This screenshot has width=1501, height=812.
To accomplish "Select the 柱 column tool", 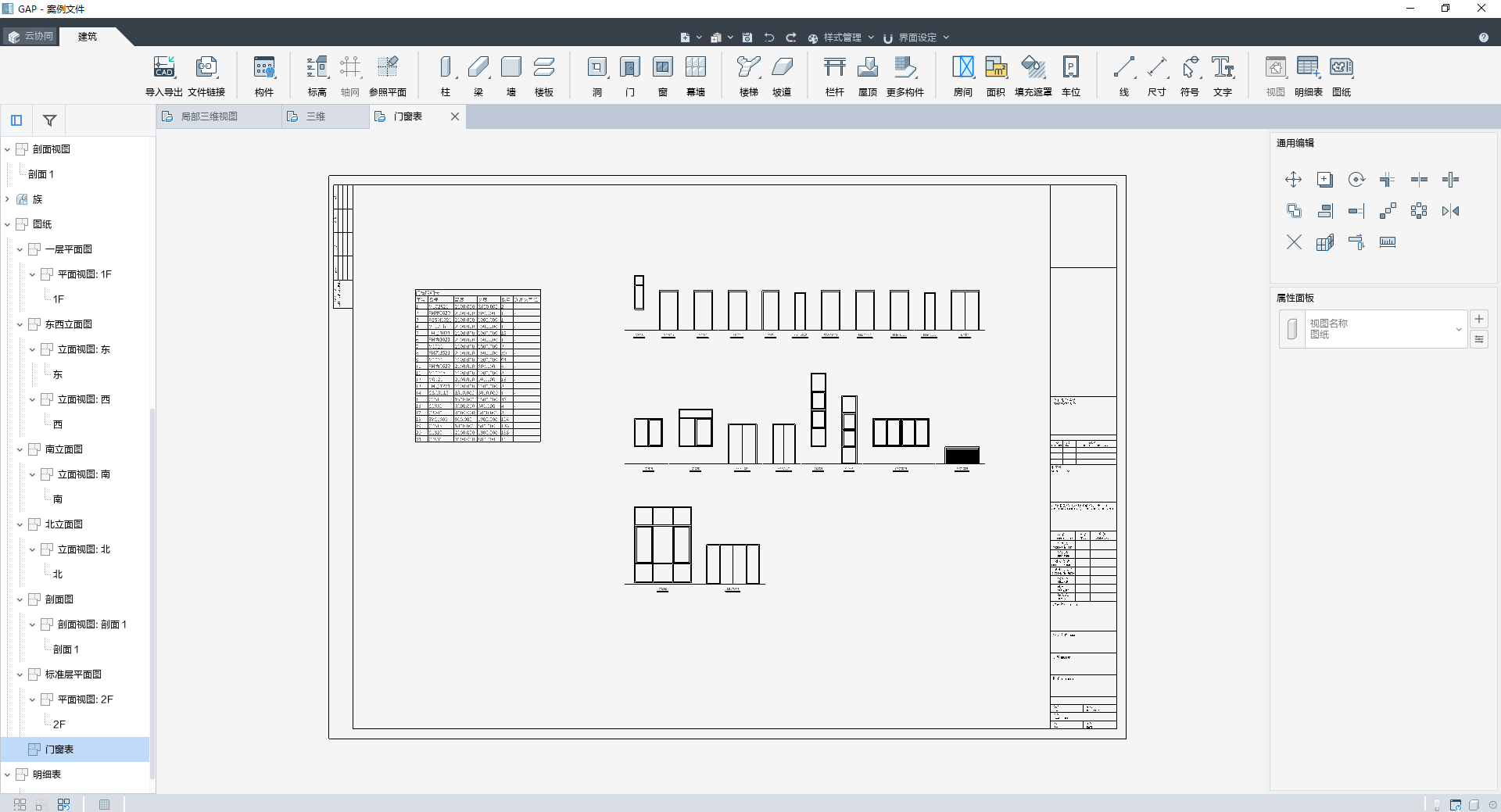I will (x=446, y=76).
